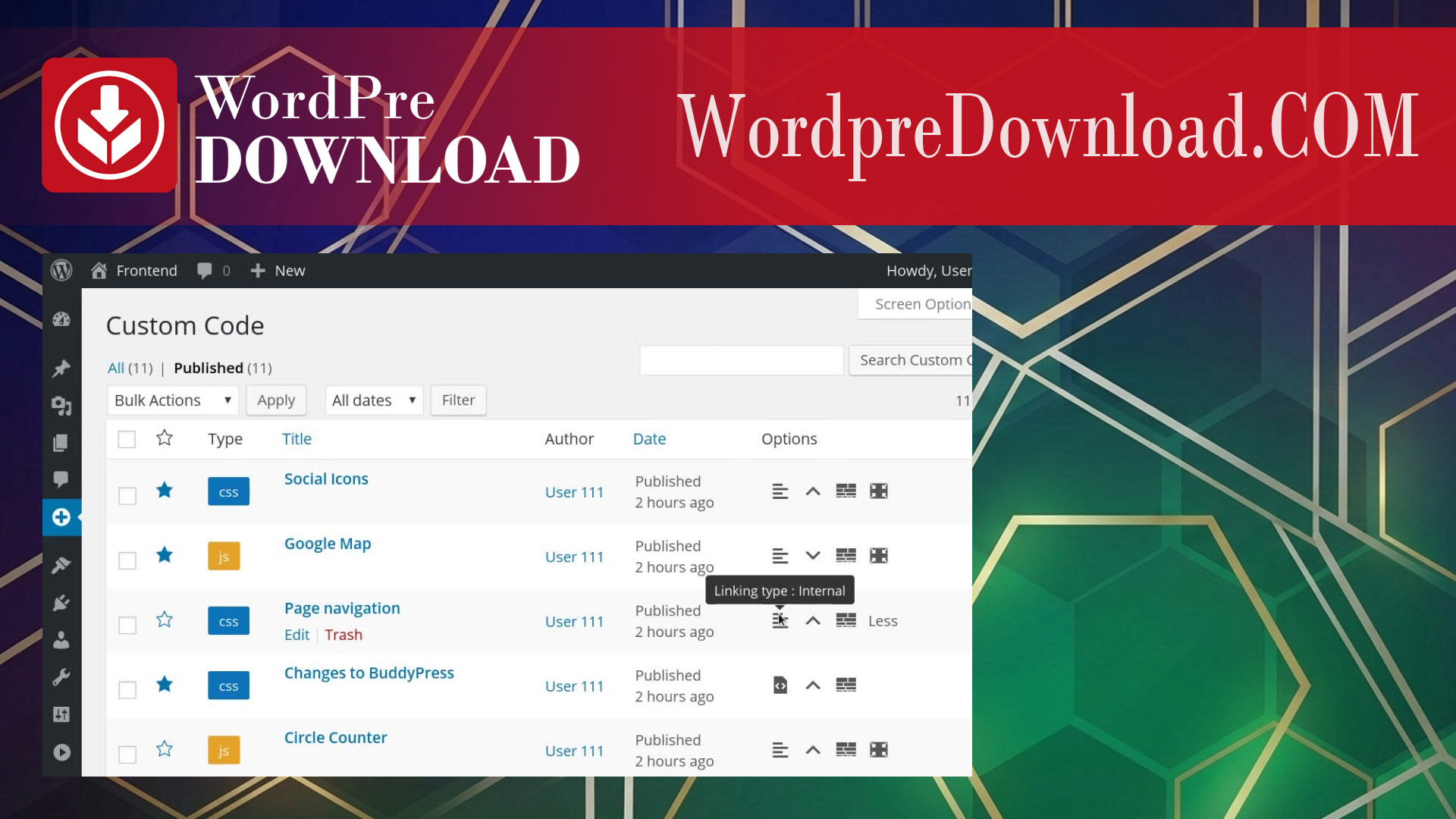The height and width of the screenshot is (819, 1456).
Task: Open the Settings sliders sidebar icon
Action: coord(61,714)
